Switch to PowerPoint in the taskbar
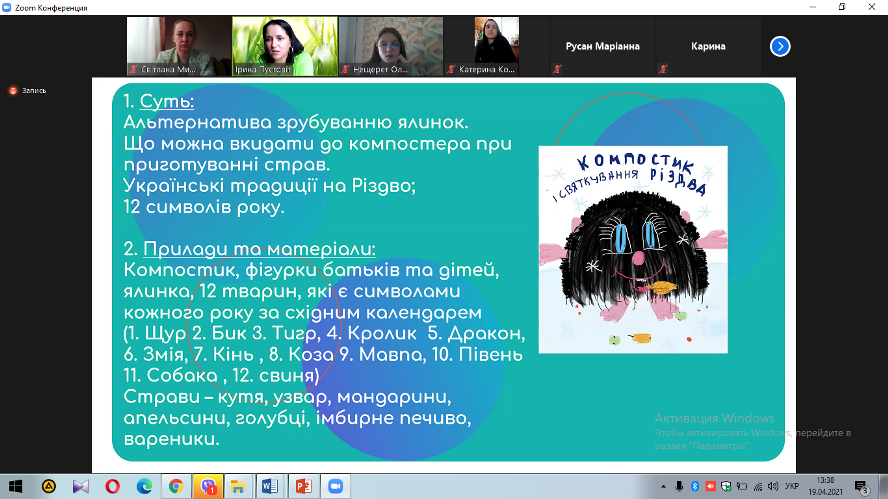The image size is (888, 499). [303, 486]
